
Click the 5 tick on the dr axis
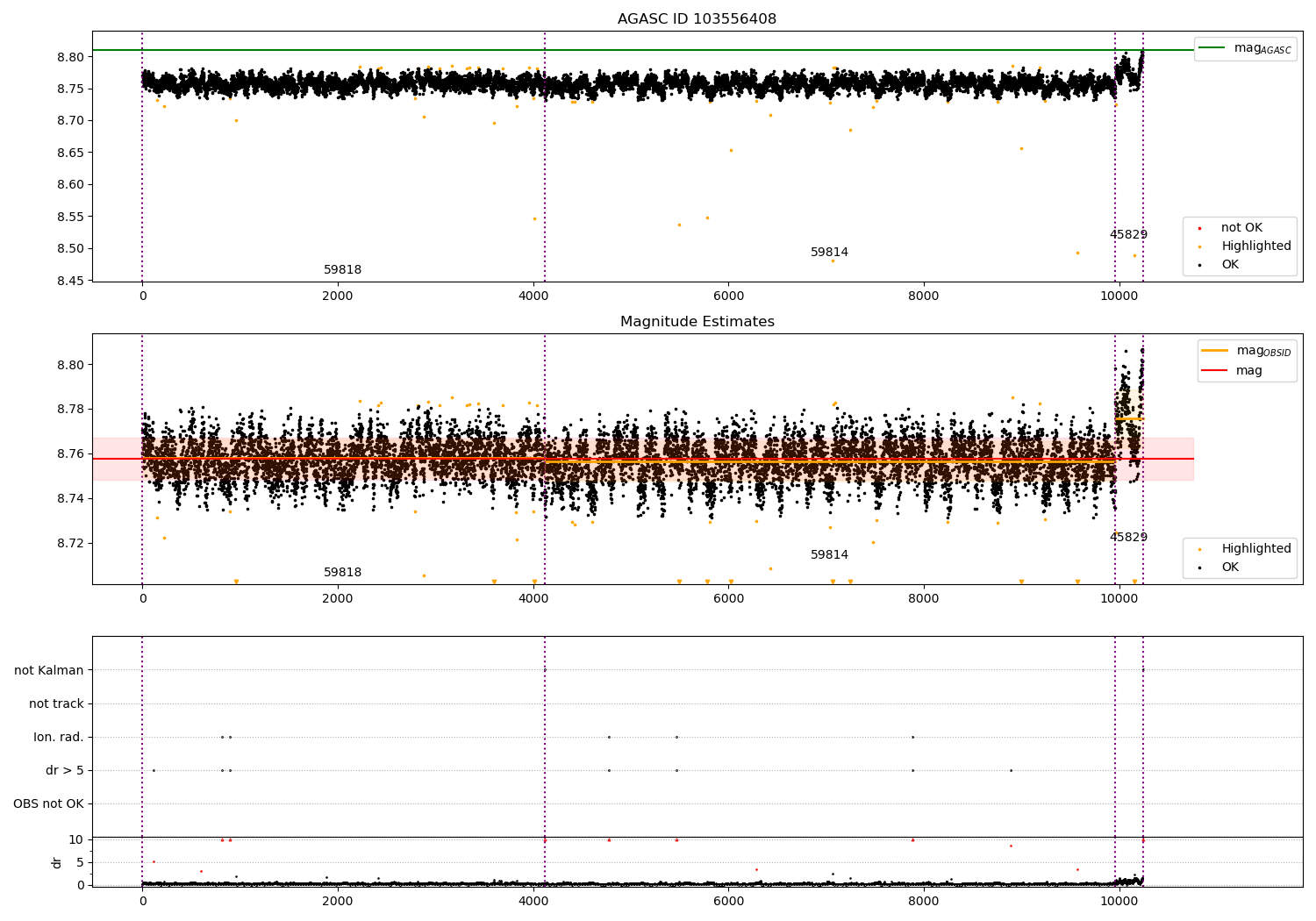(81, 862)
